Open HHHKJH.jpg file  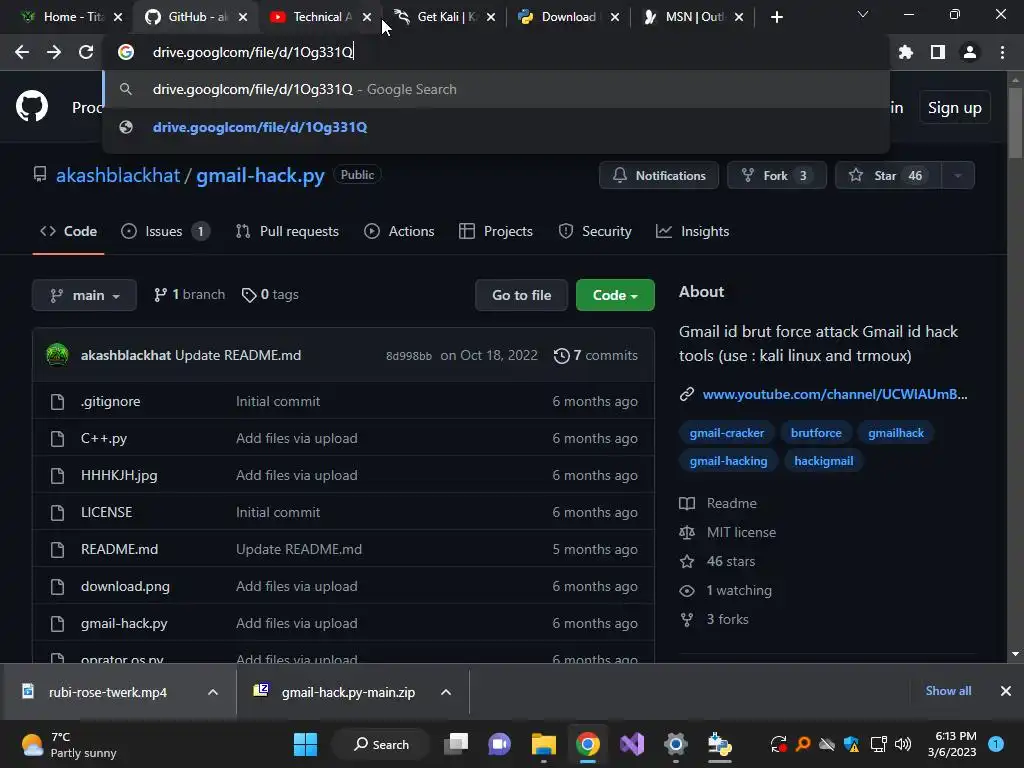tap(119, 475)
